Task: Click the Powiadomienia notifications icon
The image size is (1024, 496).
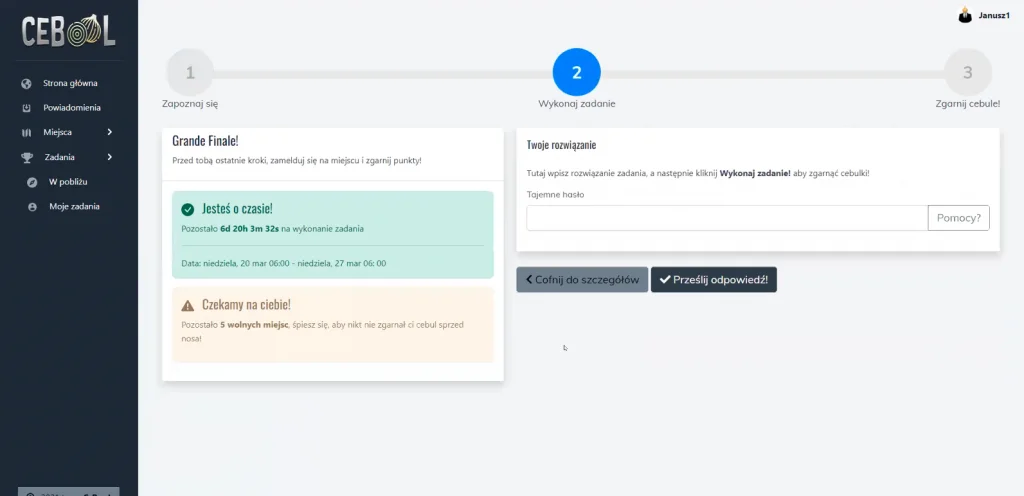Action: [x=26, y=108]
